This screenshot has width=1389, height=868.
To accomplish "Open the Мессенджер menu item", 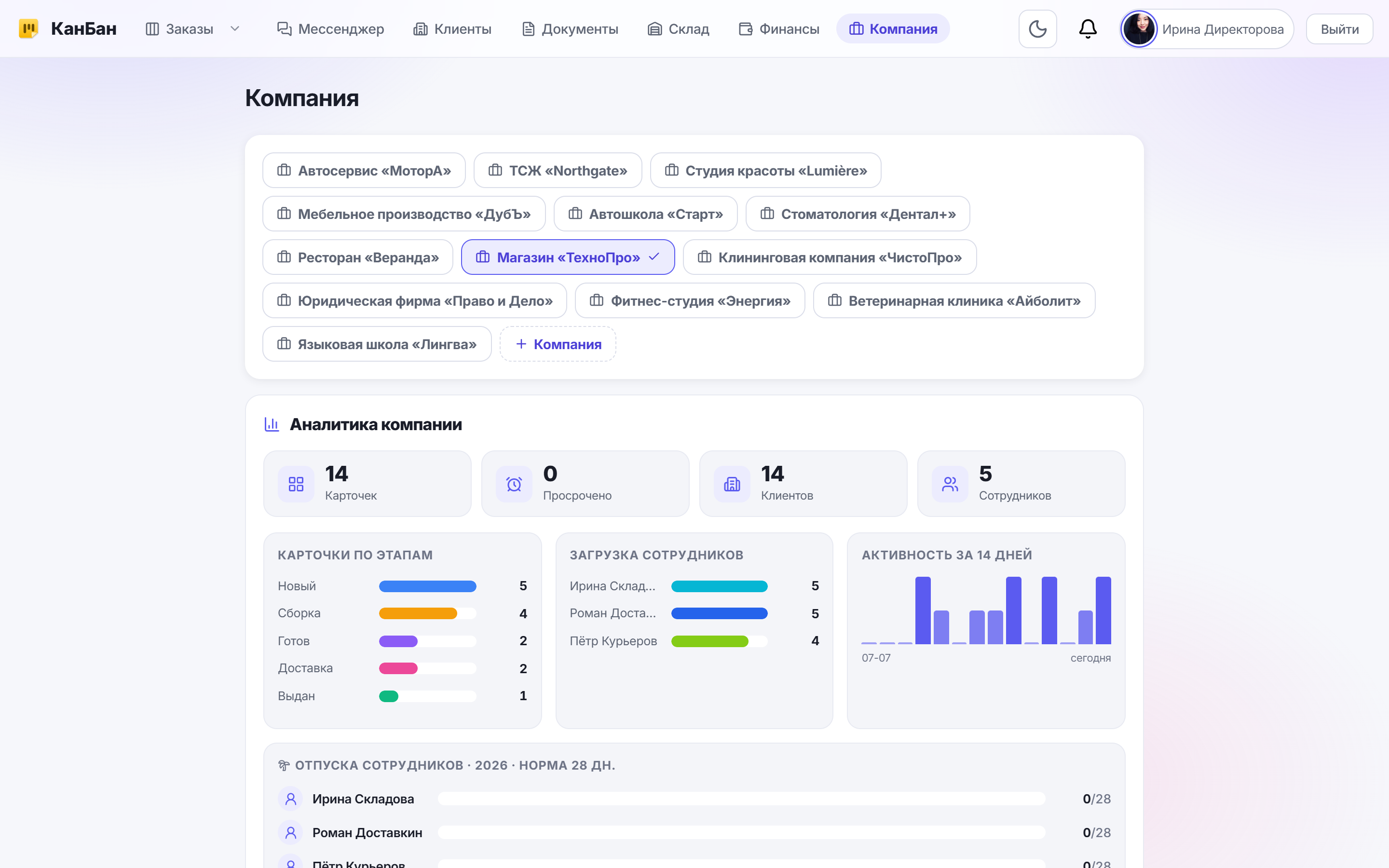I will tap(330, 29).
